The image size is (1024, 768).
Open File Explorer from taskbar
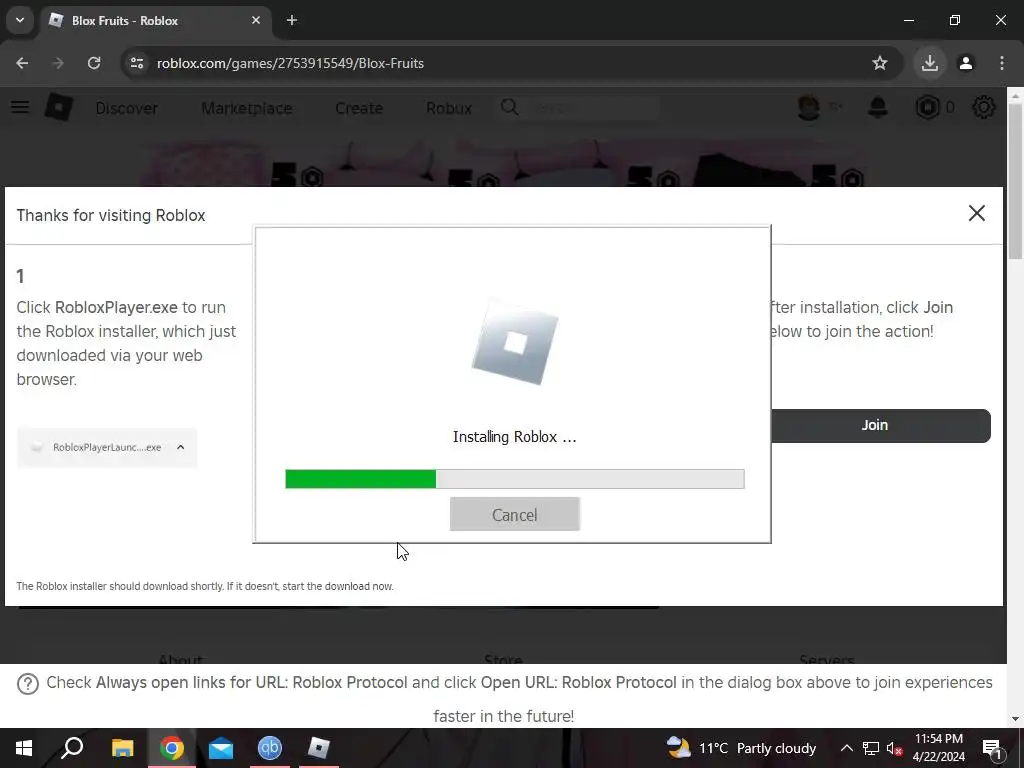pyautogui.click(x=122, y=748)
